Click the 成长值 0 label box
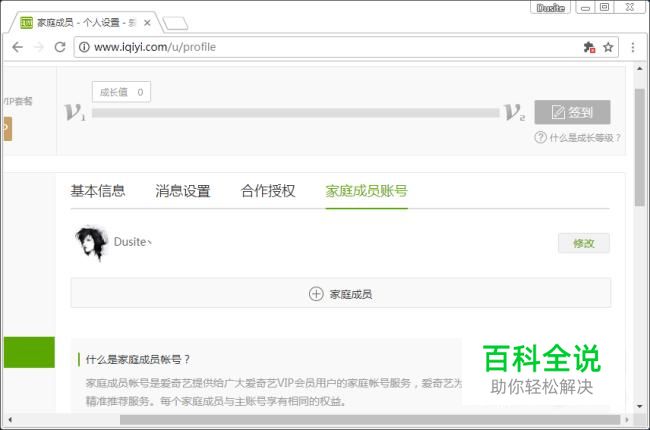The image size is (650, 430). pos(121,92)
